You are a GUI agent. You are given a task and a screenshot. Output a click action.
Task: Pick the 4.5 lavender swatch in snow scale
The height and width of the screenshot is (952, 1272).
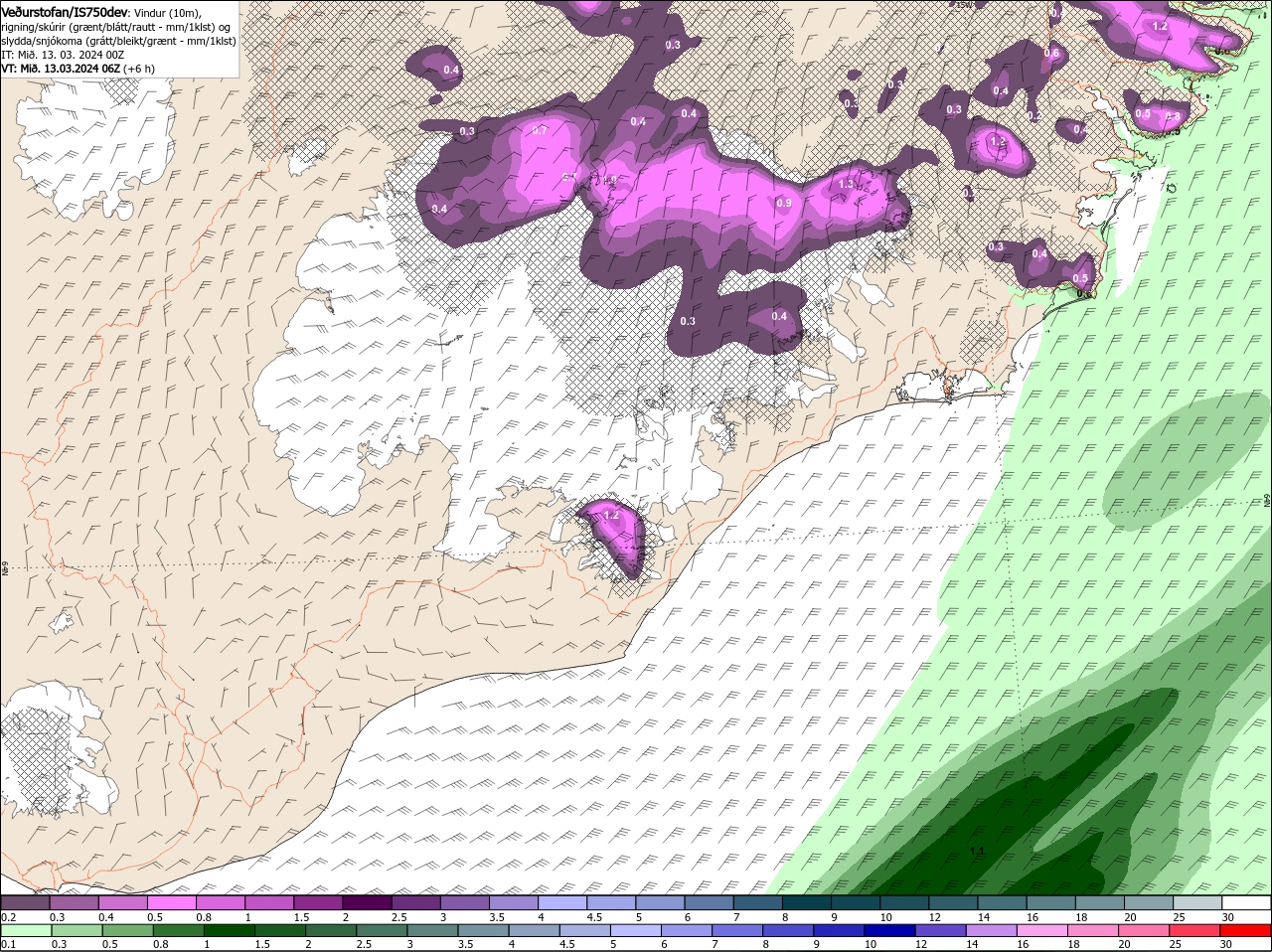[611, 903]
